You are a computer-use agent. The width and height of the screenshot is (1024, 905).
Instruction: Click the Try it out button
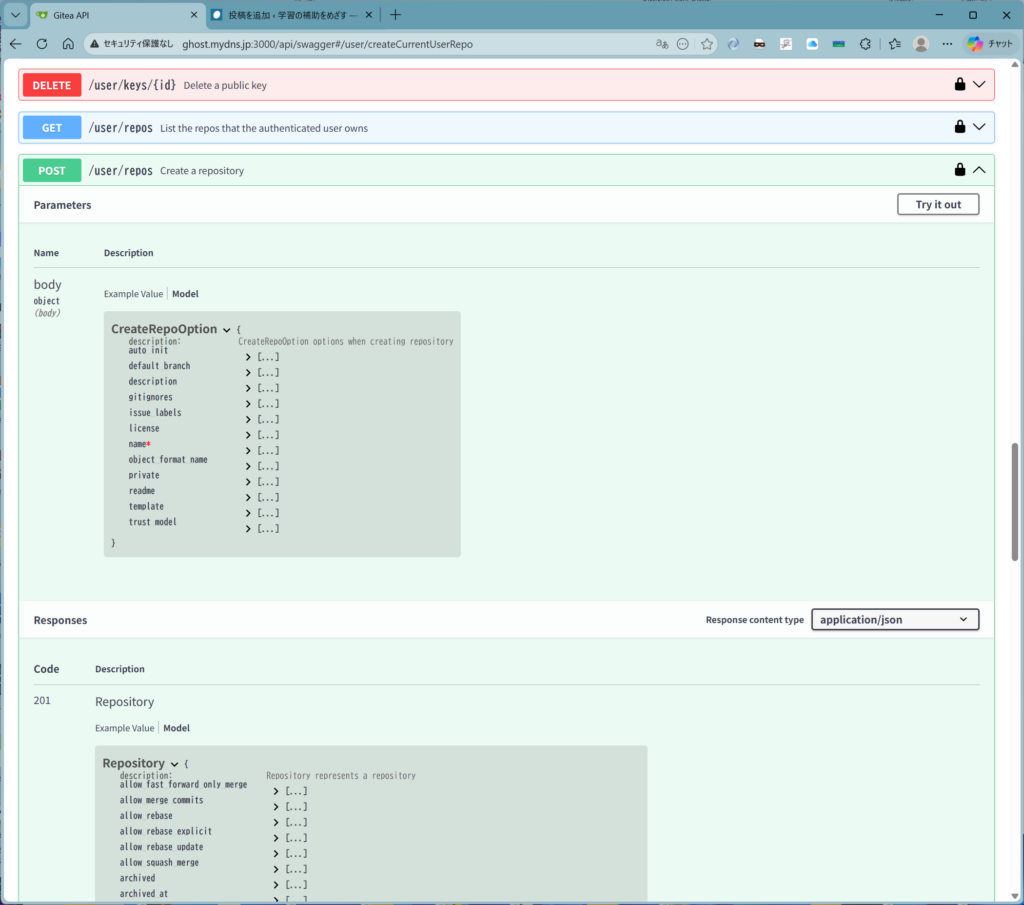pyautogui.click(x=937, y=205)
